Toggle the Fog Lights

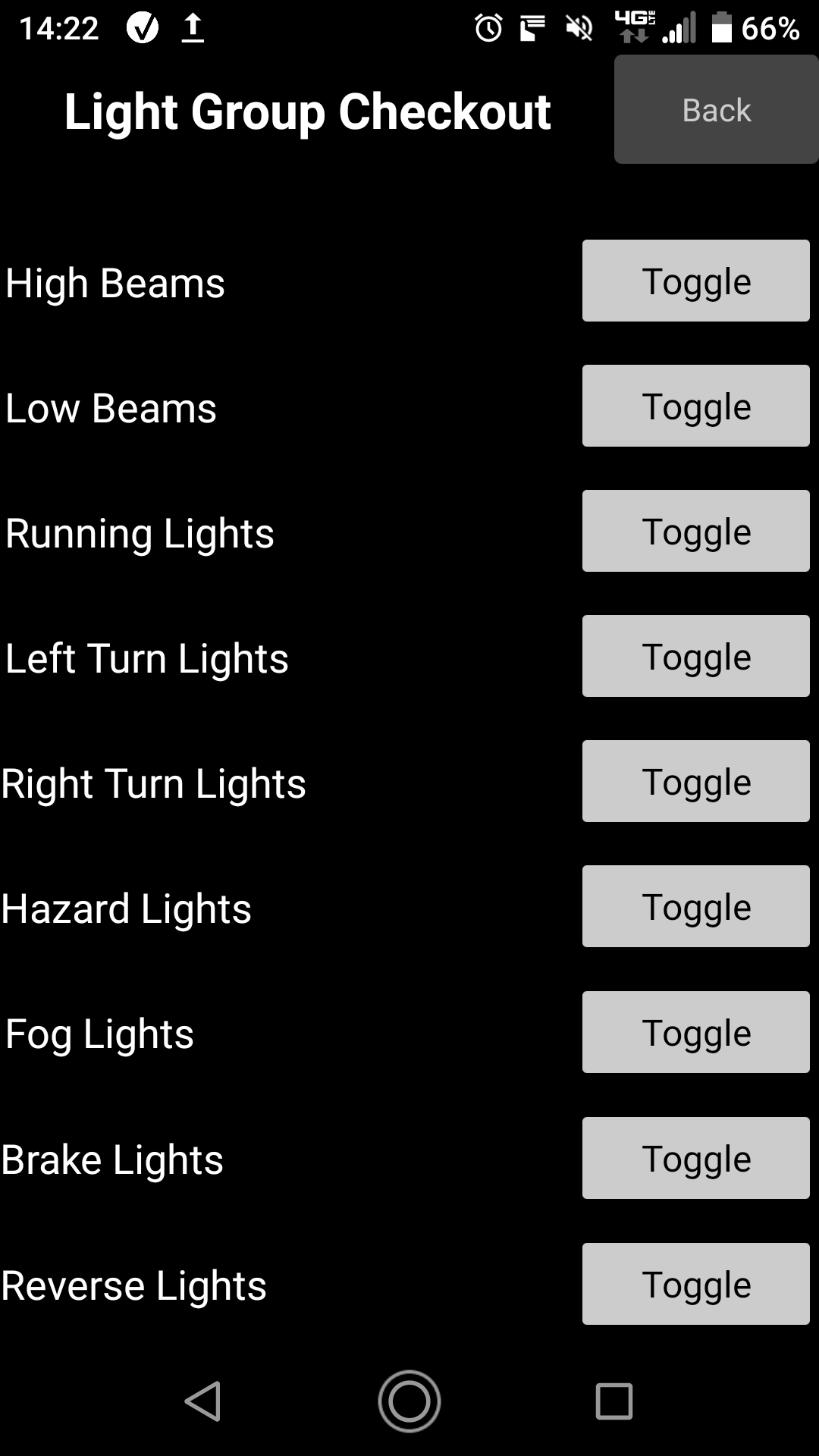point(695,1032)
